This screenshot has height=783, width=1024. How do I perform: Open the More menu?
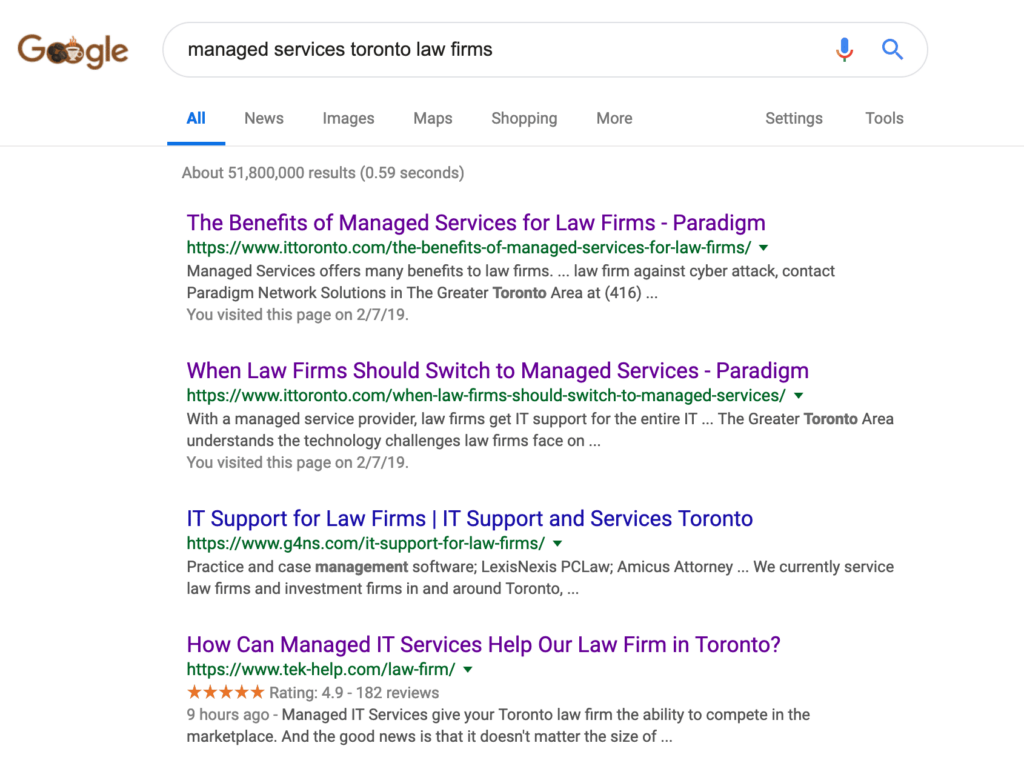(x=614, y=118)
